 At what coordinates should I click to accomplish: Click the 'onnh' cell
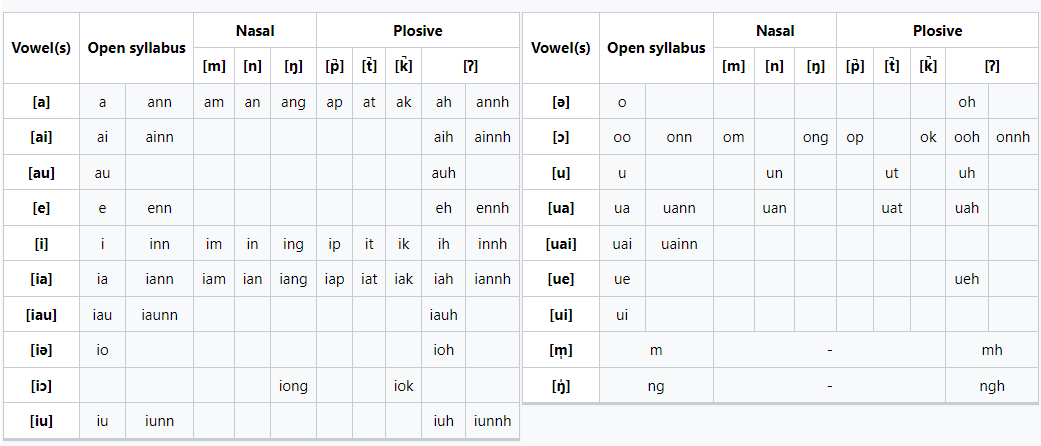pyautogui.click(x=1013, y=137)
